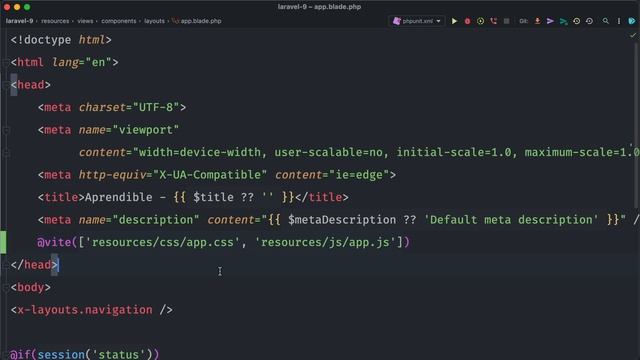
Task: Toggle listening for PHP debug connections
Action: pos(493,21)
